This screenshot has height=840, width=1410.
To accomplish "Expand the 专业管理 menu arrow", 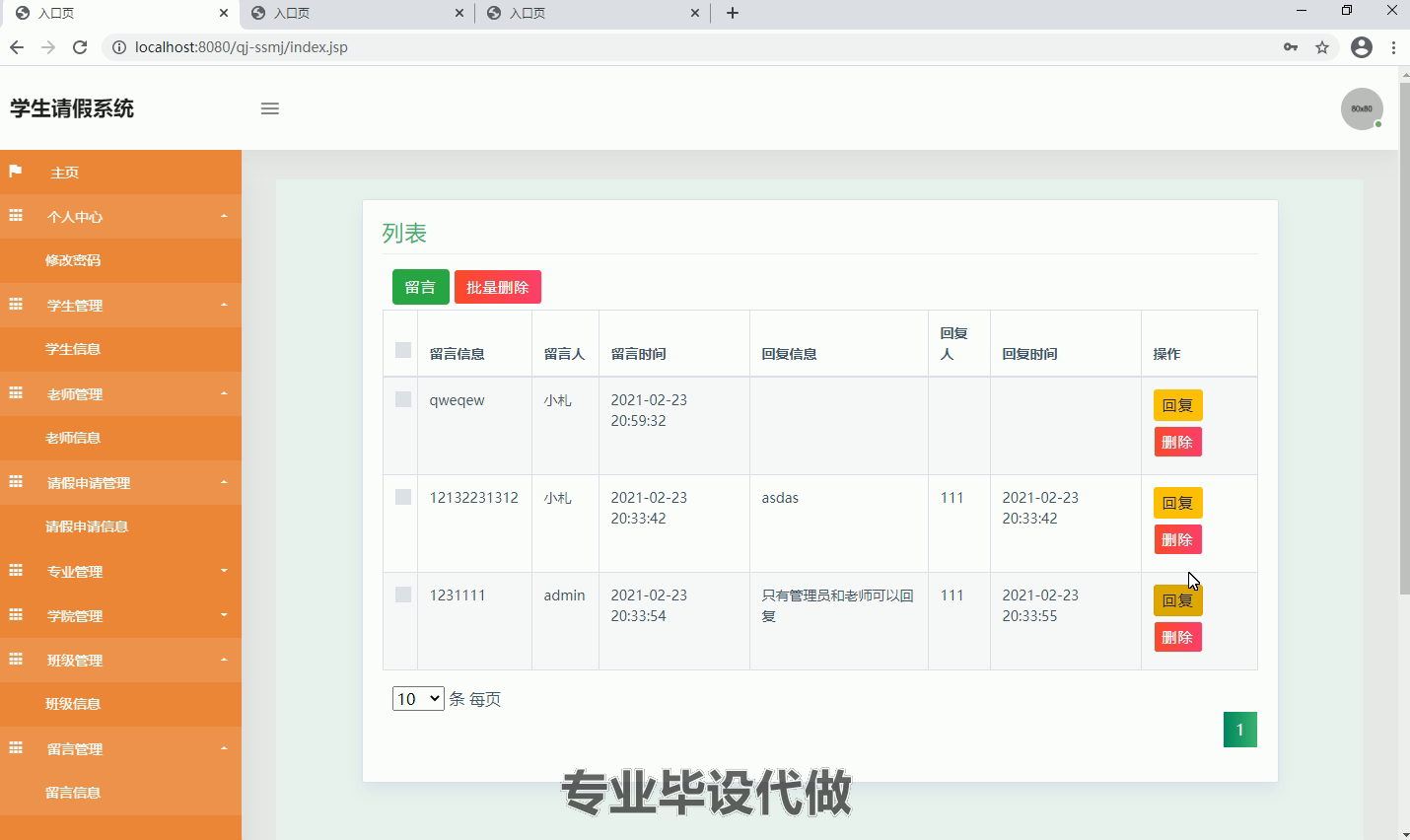I will click(224, 571).
